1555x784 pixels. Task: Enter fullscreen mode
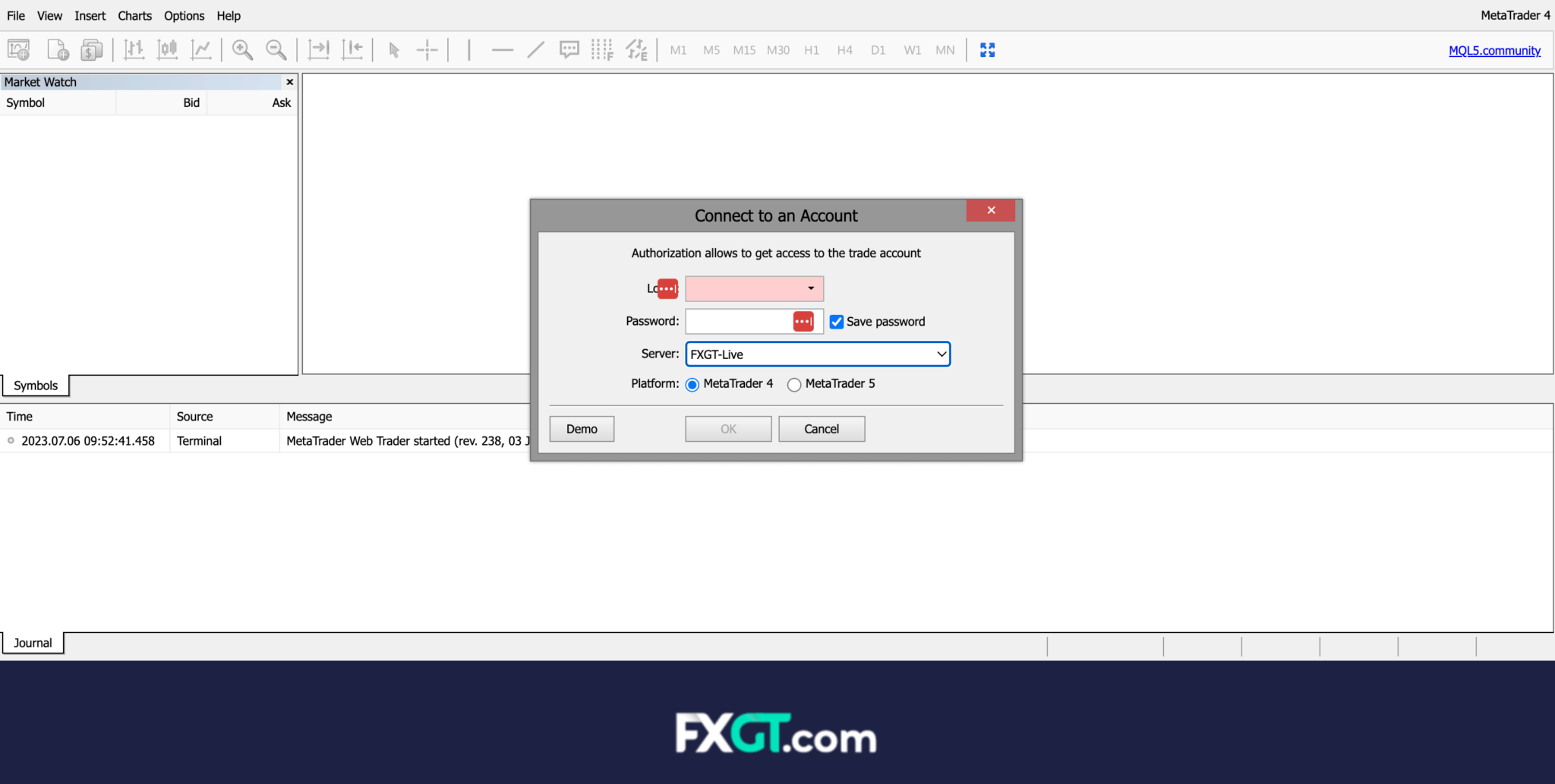(987, 49)
